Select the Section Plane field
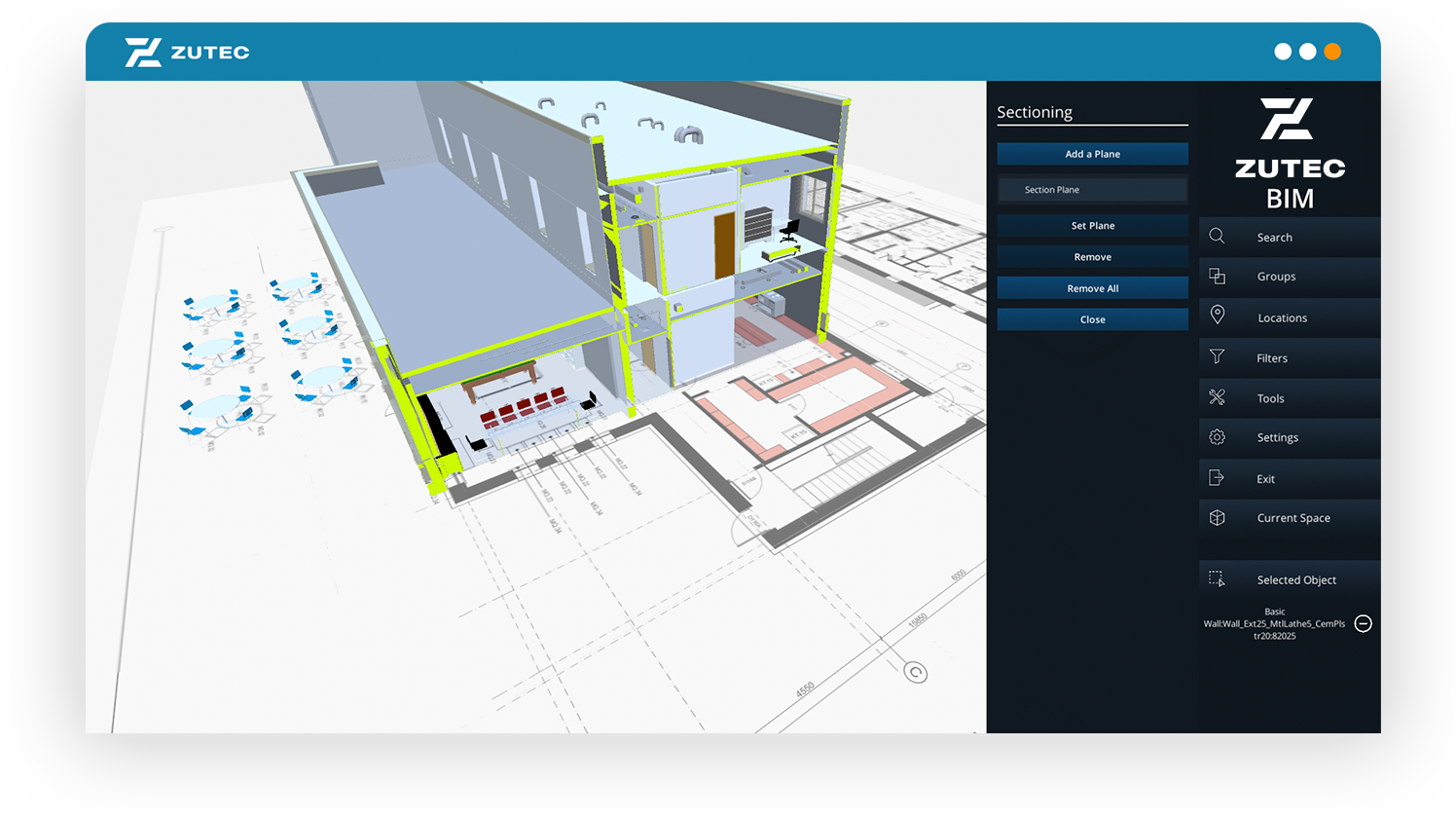Image resolution: width=1456 pixels, height=819 pixels. [x=1092, y=190]
